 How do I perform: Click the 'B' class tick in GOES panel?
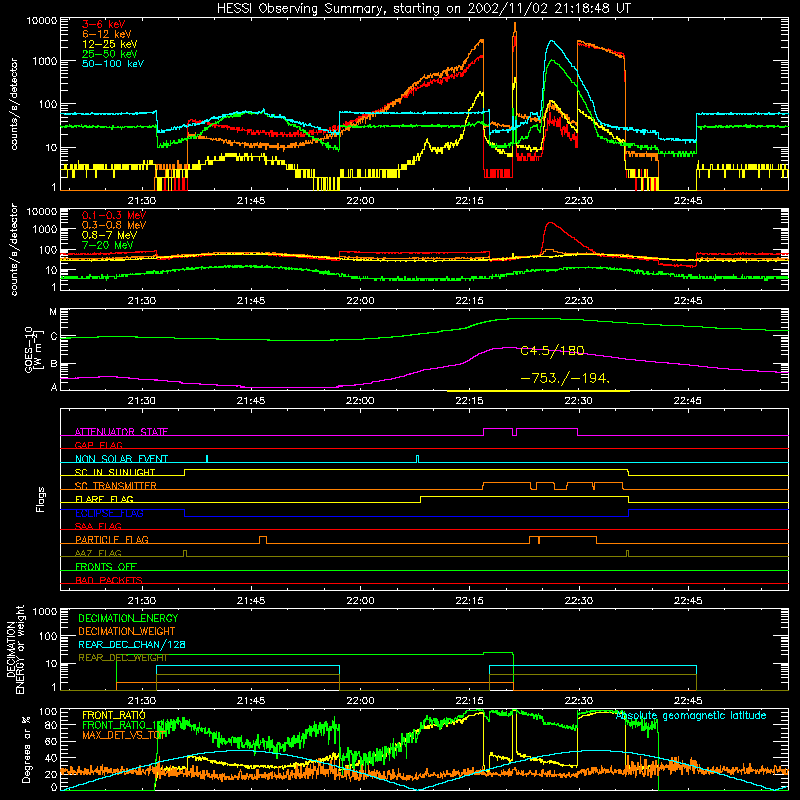tap(53, 364)
